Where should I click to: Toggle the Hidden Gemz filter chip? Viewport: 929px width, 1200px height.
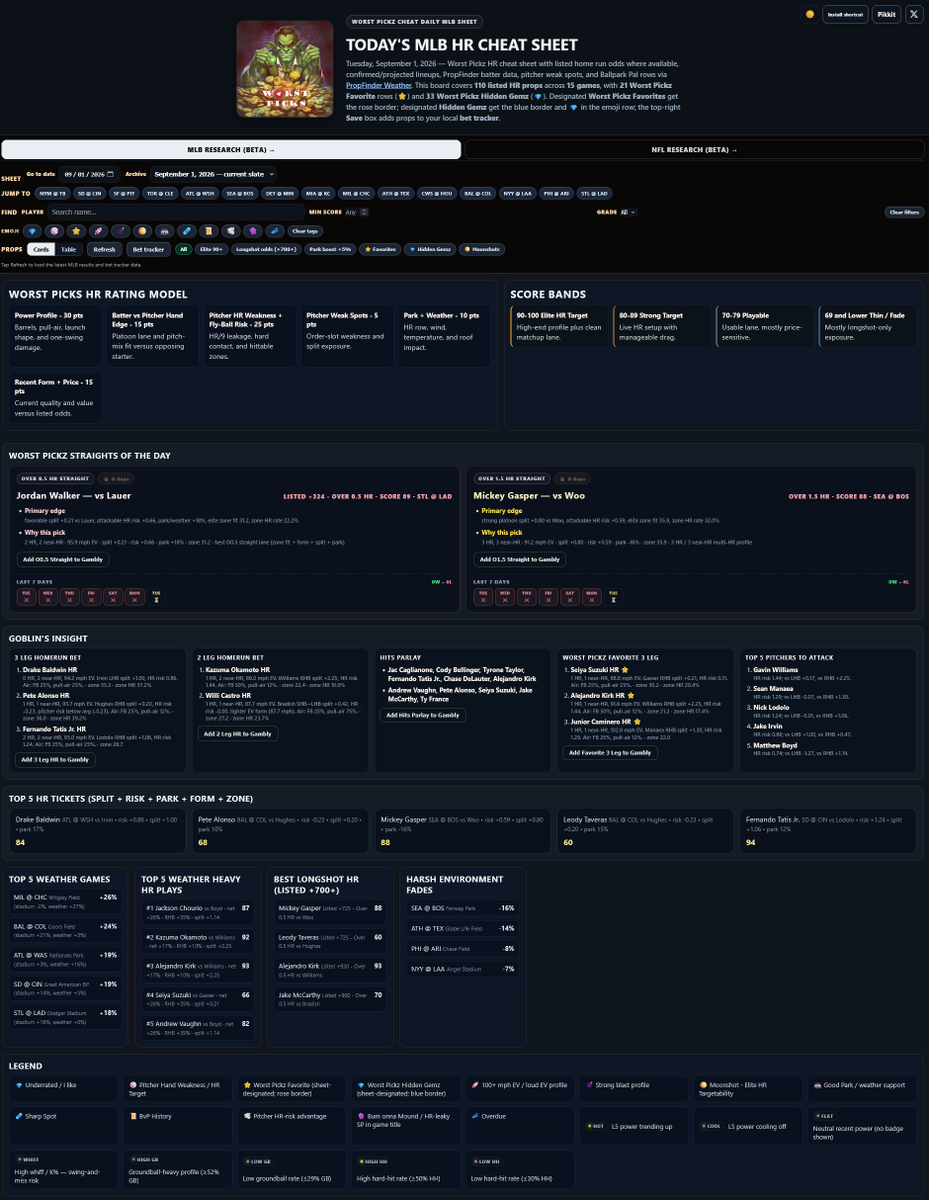[429, 249]
